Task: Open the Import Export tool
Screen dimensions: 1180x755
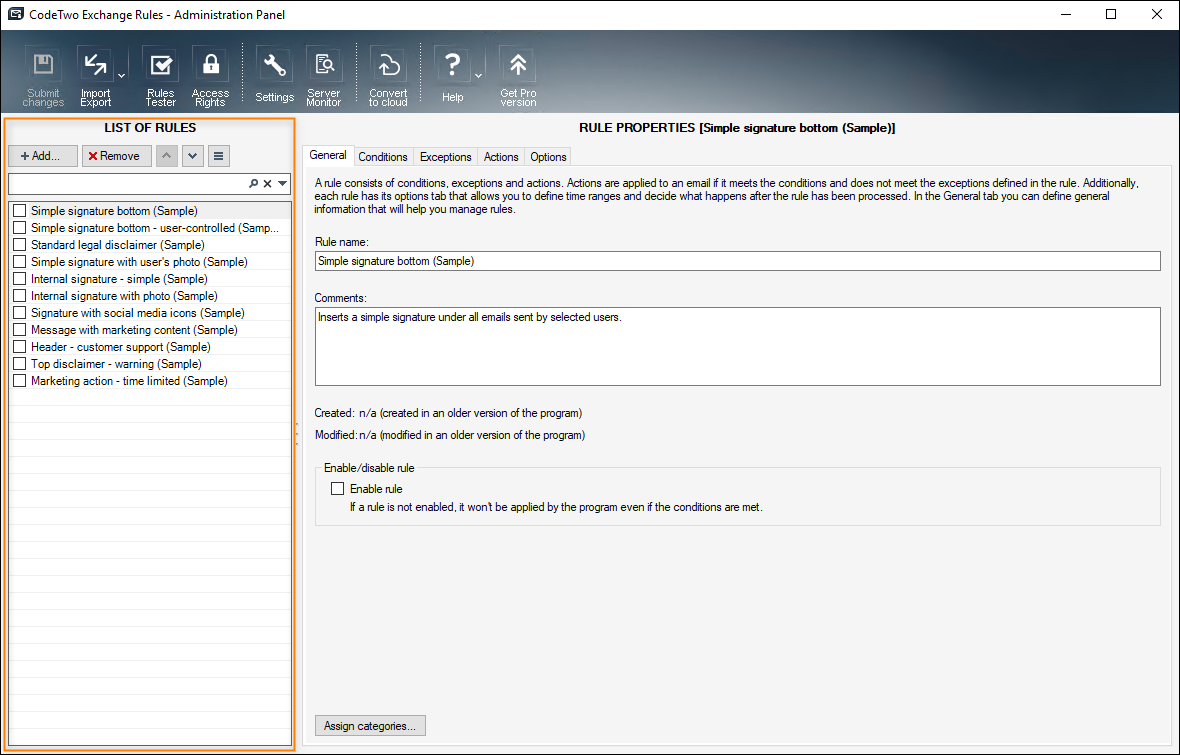Action: point(96,77)
